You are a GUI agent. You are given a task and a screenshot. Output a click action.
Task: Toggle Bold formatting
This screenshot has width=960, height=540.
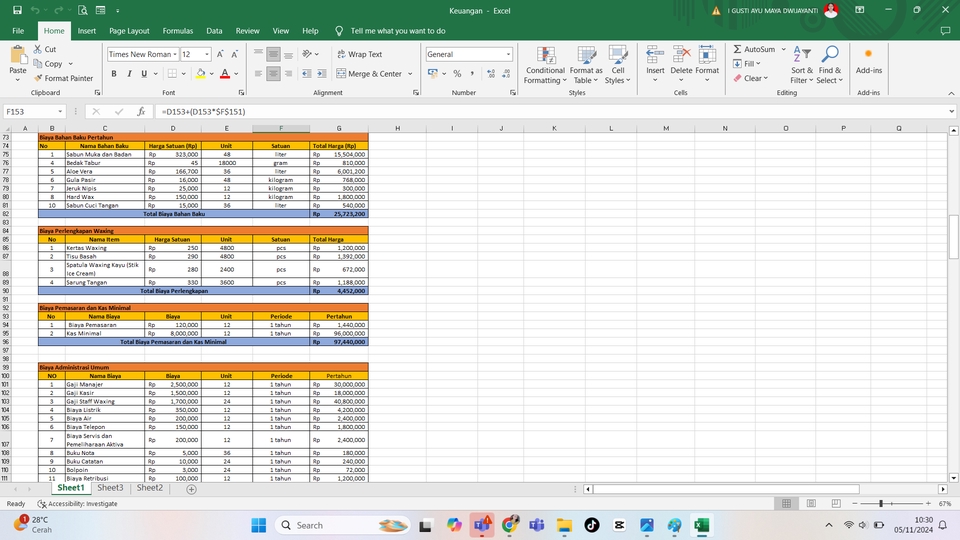[114, 73]
